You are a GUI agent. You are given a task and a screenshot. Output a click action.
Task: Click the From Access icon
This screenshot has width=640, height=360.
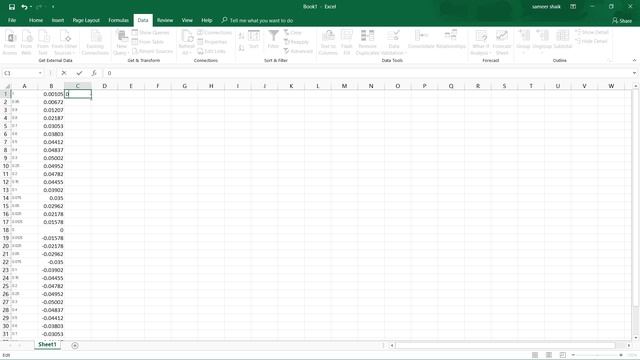pos(10,42)
